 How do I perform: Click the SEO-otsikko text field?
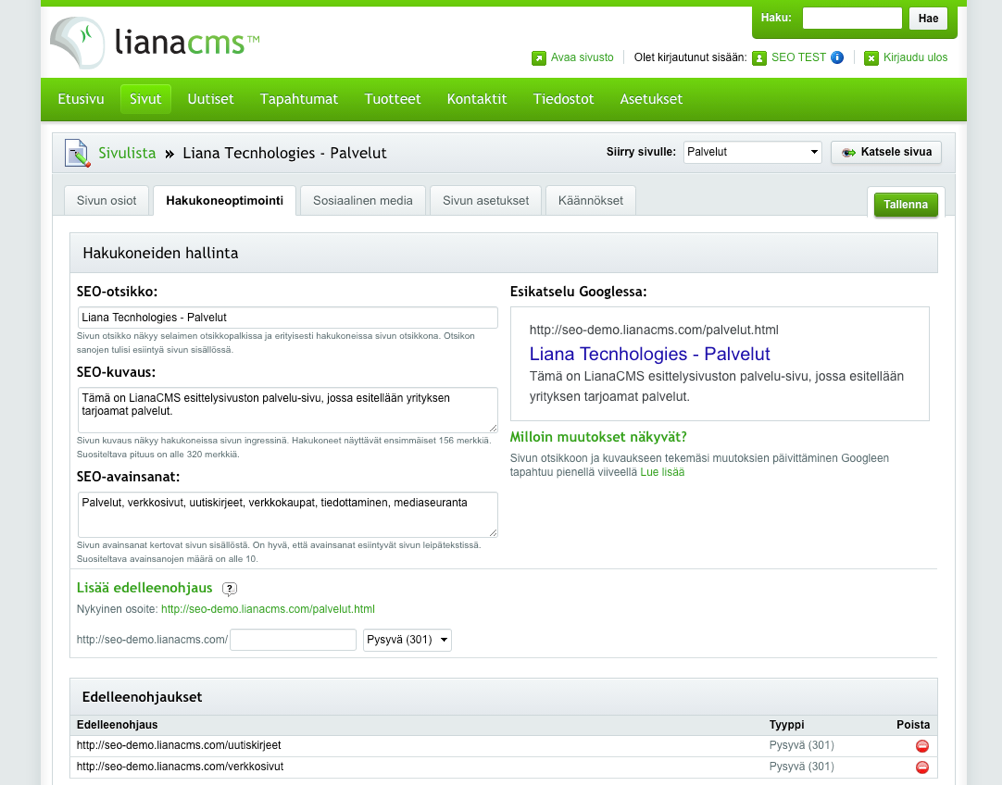tap(288, 318)
